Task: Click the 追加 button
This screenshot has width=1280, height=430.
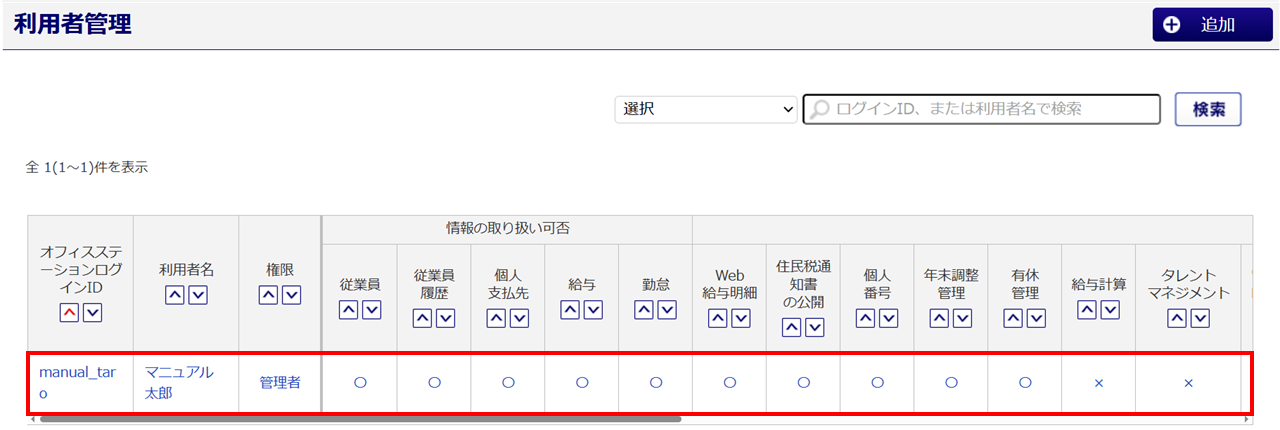Action: tap(1212, 25)
